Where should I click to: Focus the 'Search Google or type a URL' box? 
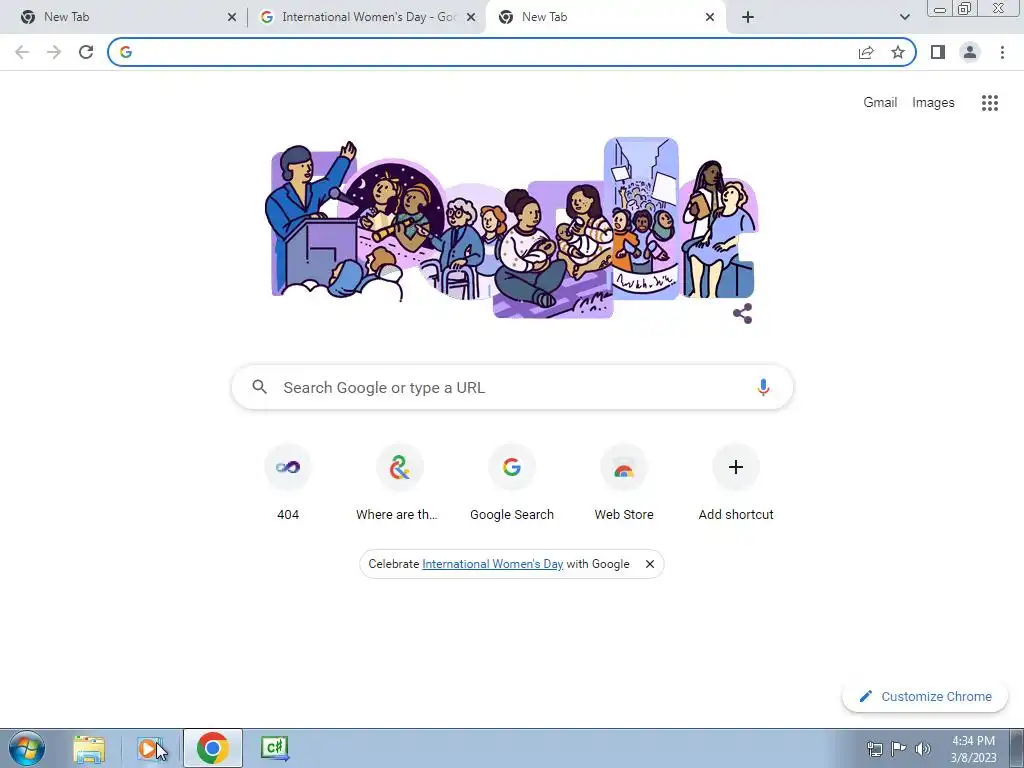[x=512, y=387]
